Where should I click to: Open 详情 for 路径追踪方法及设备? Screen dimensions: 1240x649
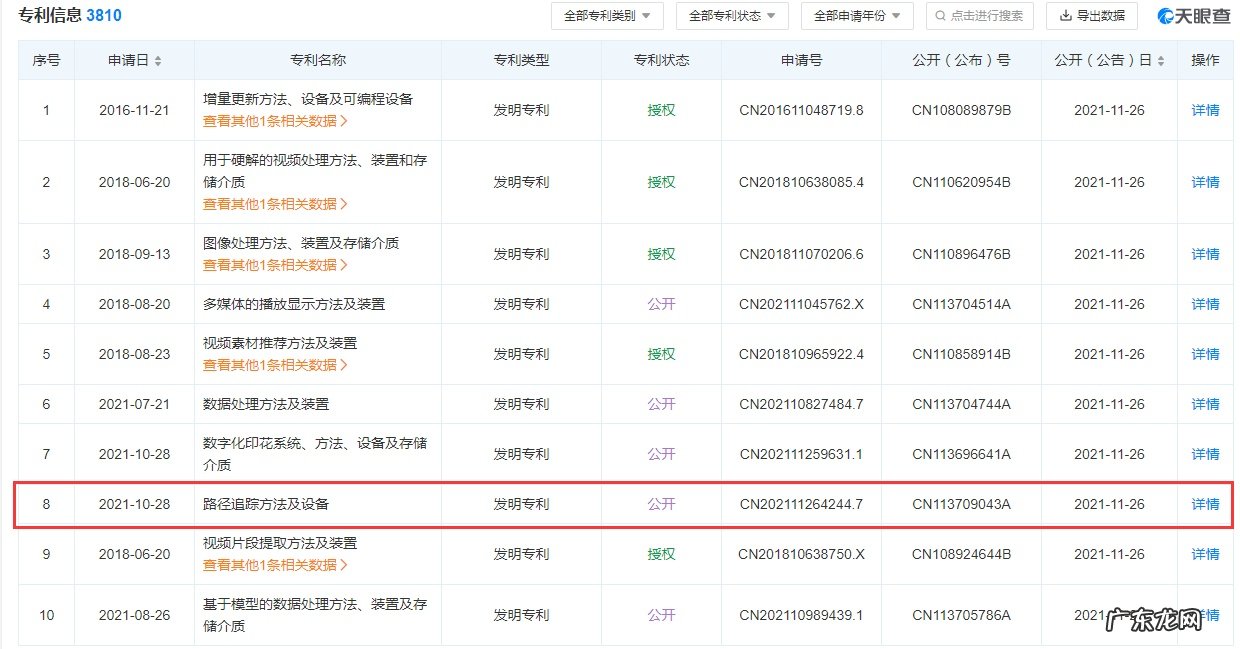point(1205,504)
